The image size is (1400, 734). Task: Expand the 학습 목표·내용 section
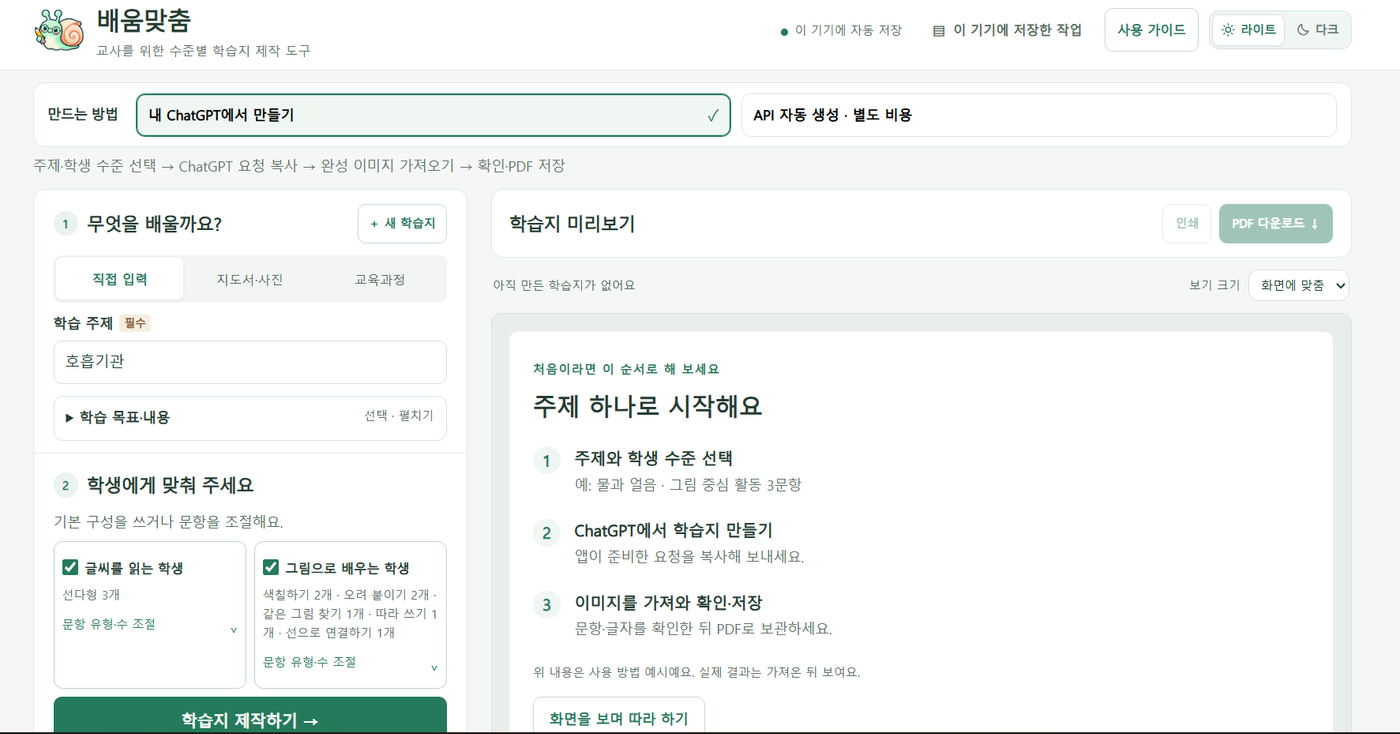point(250,417)
